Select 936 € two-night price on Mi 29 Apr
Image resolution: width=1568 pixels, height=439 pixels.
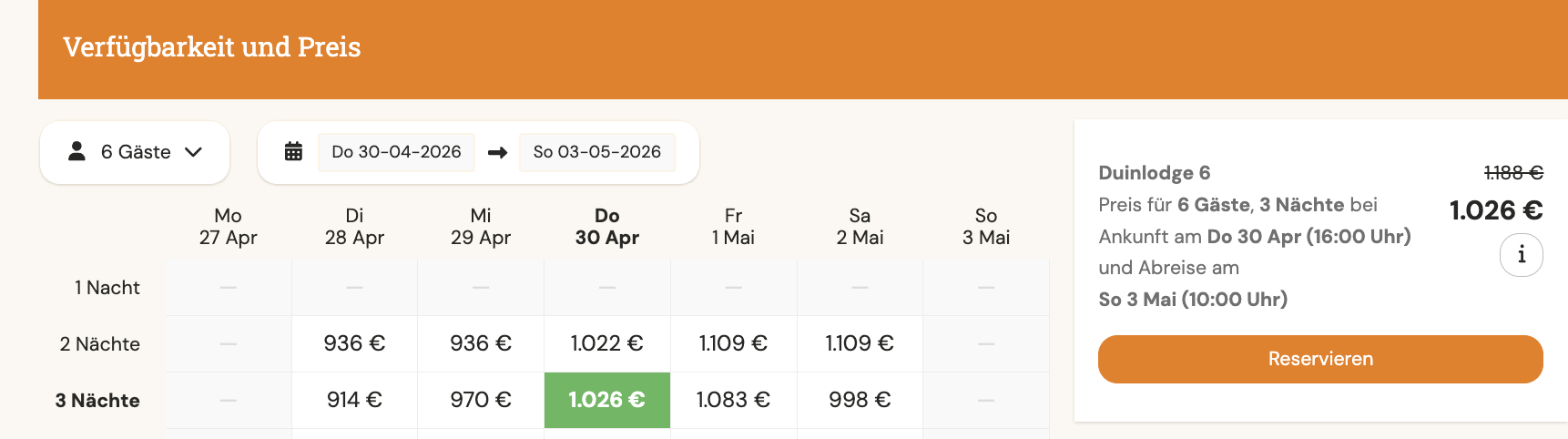point(481,343)
